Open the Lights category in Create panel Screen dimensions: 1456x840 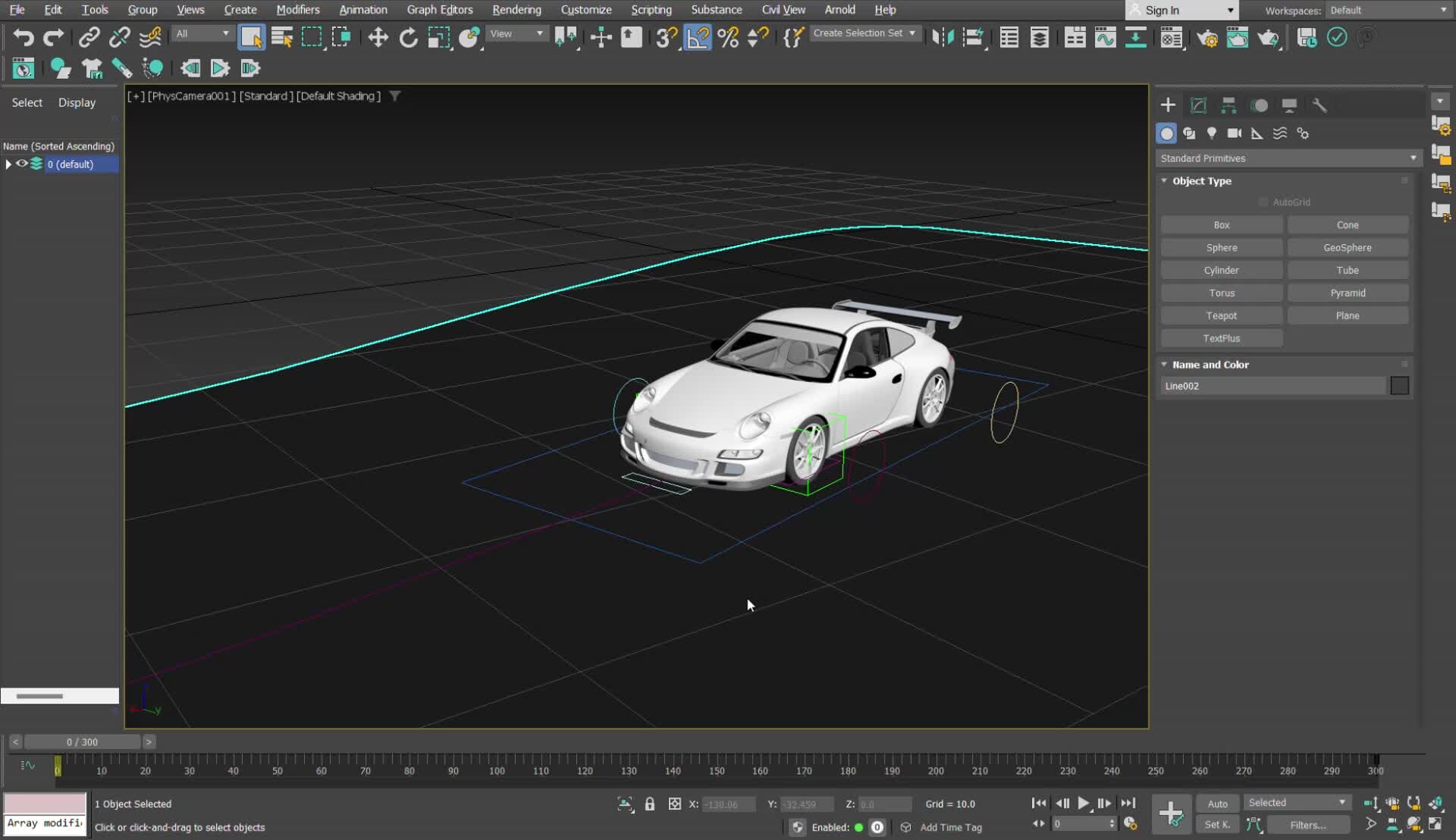click(1212, 133)
